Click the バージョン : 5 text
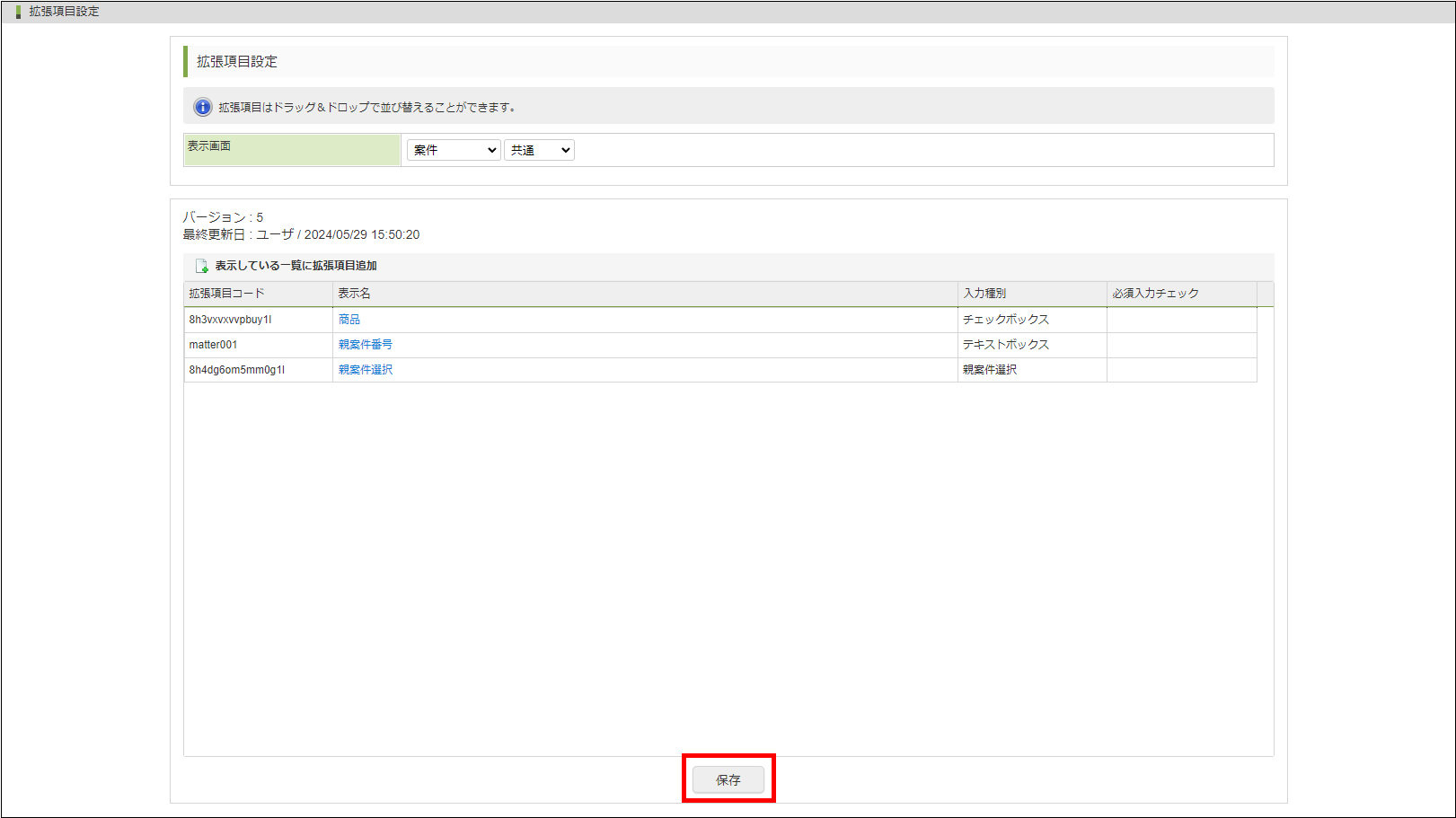Image resolution: width=1456 pixels, height=818 pixels. 224,217
